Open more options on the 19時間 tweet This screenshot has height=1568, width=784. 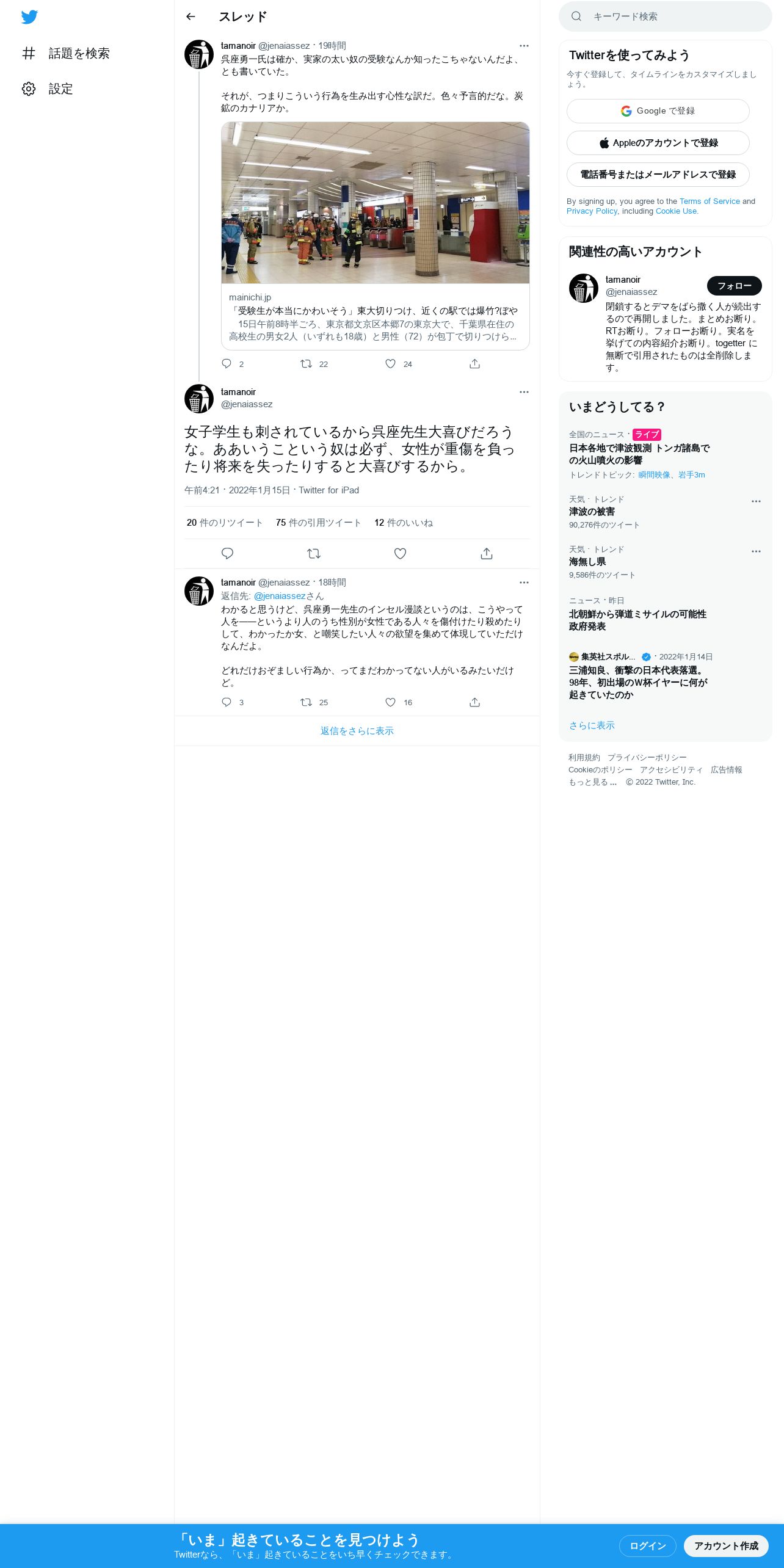click(524, 46)
